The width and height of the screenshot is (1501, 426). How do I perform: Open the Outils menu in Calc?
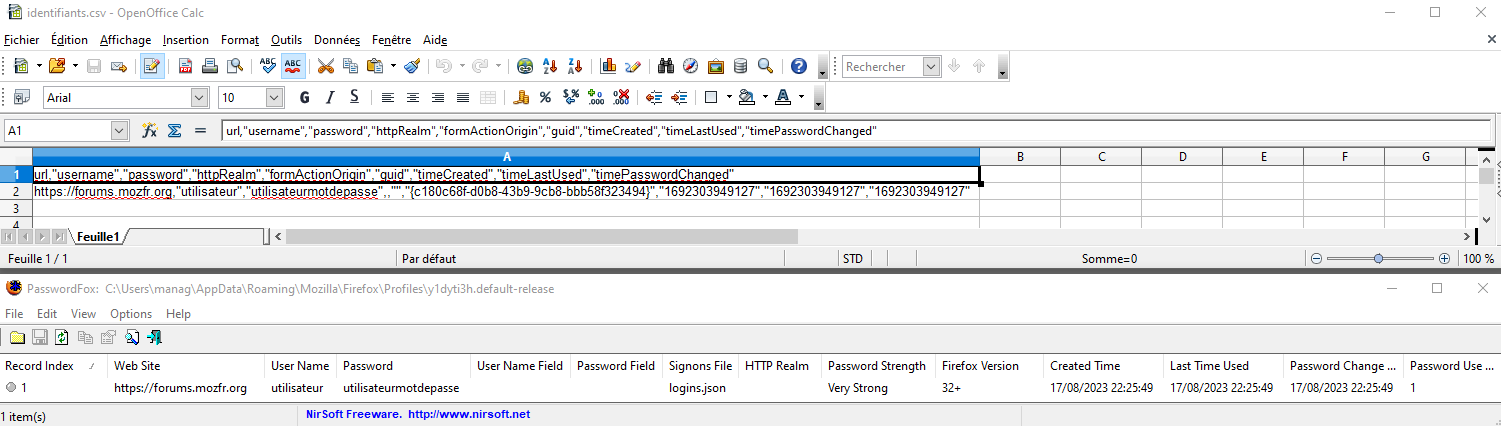(x=286, y=40)
